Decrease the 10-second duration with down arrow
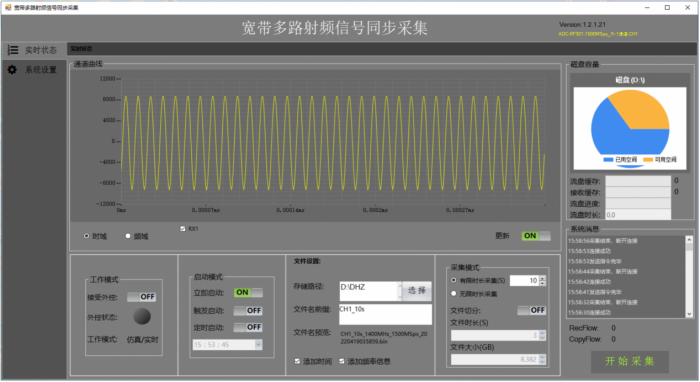700x382 pixels. click(542, 283)
